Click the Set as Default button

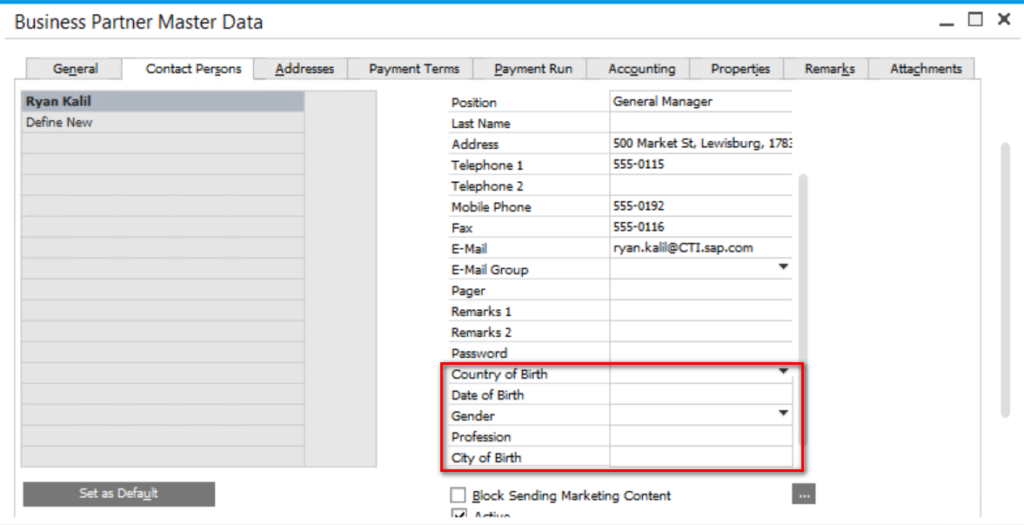click(119, 494)
